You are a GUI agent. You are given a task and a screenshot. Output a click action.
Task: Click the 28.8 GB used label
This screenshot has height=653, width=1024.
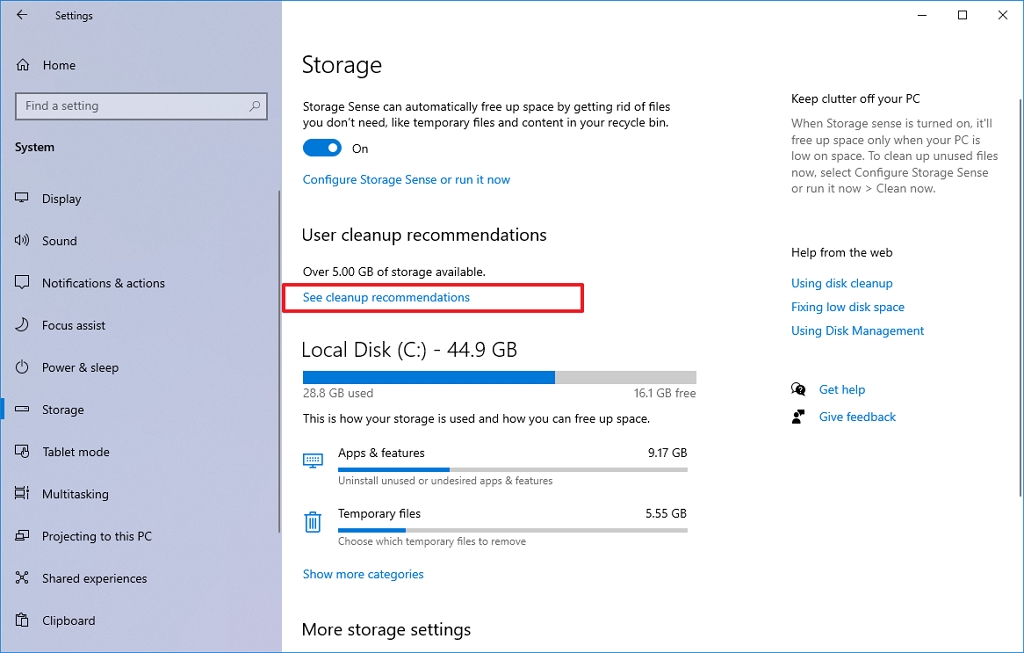338,393
